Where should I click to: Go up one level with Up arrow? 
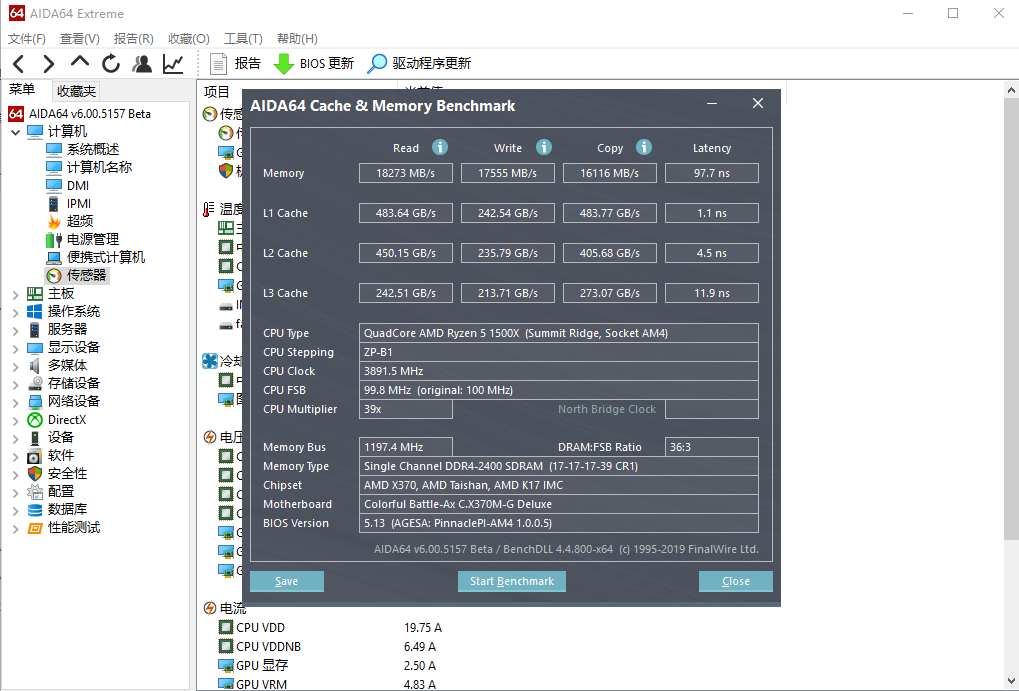pyautogui.click(x=80, y=62)
